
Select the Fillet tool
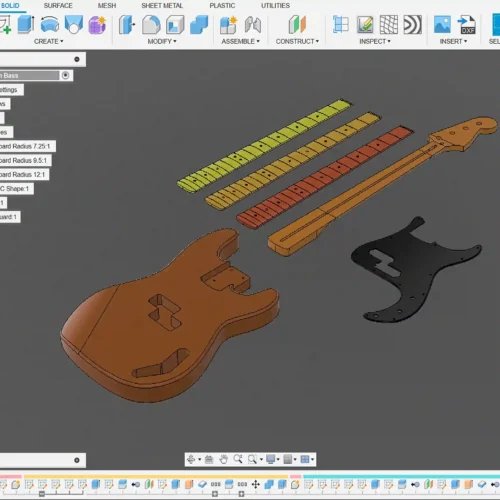click(x=151, y=24)
